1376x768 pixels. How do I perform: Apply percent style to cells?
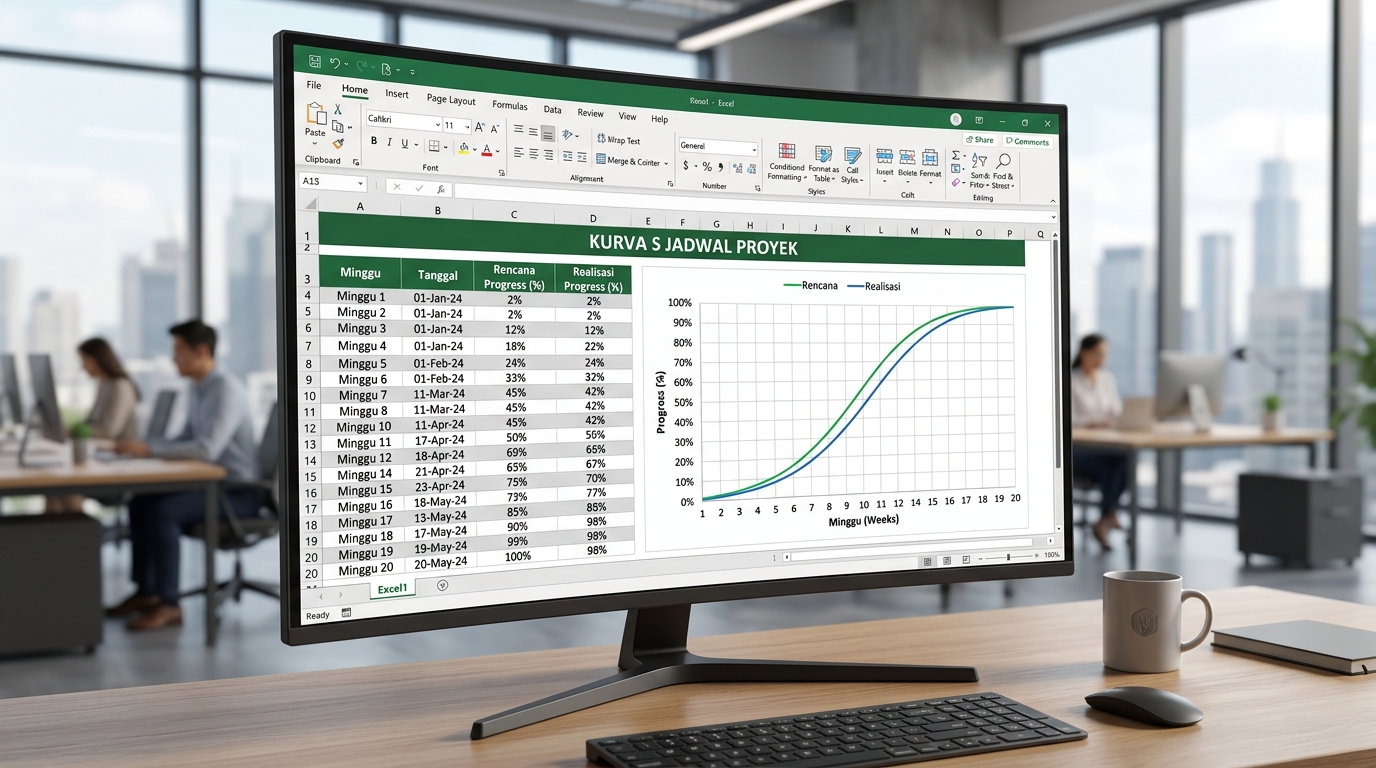pyautogui.click(x=707, y=167)
